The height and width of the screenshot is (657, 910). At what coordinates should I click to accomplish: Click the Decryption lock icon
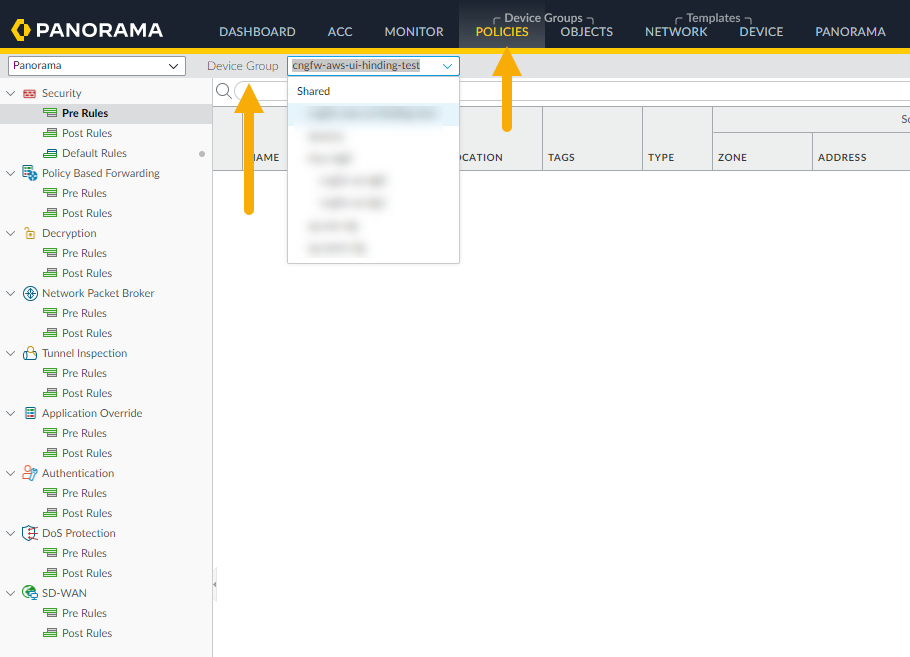pyautogui.click(x=30, y=233)
